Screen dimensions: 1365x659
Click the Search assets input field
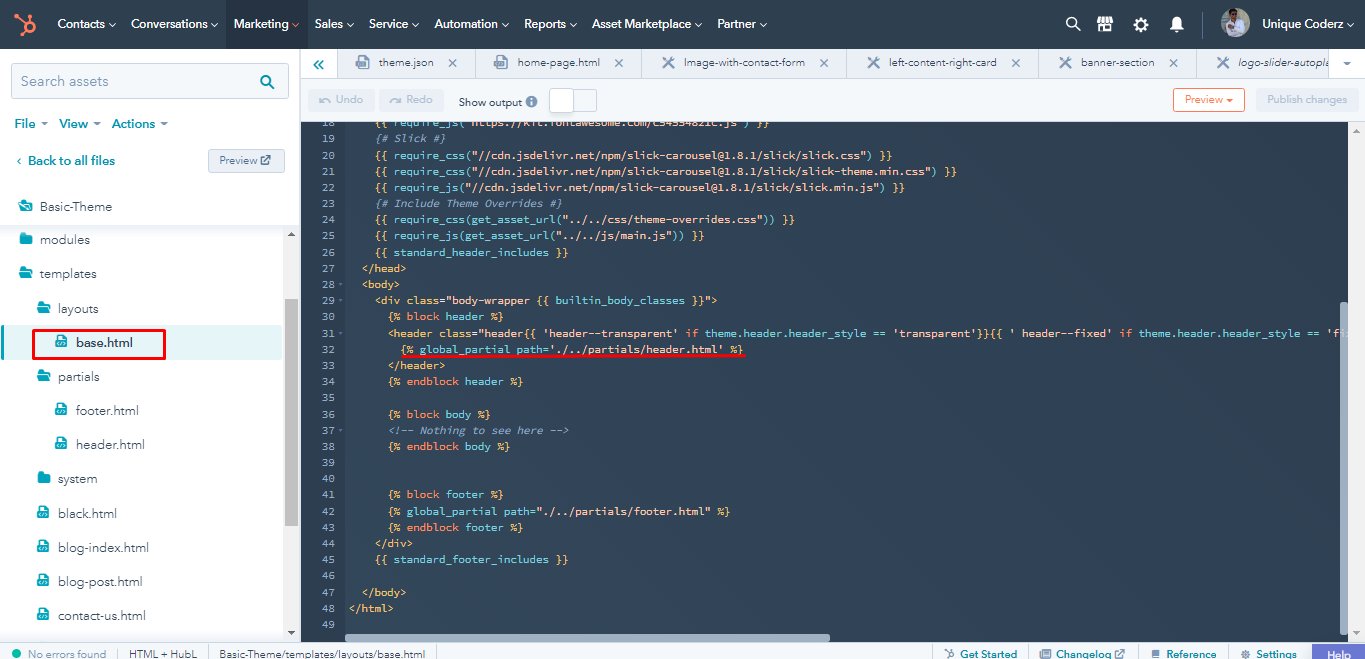pos(135,82)
